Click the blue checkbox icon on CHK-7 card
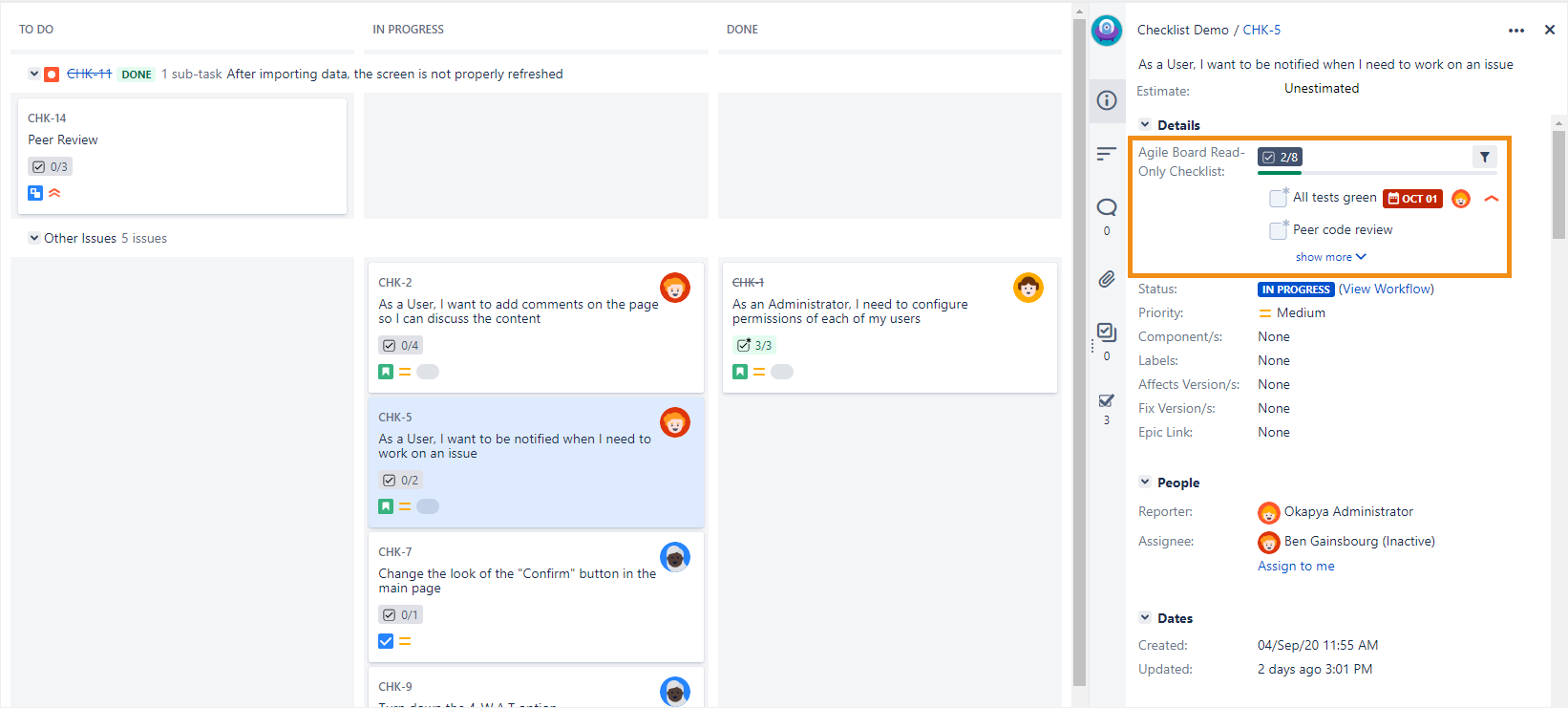The image size is (1568, 708). (x=386, y=641)
